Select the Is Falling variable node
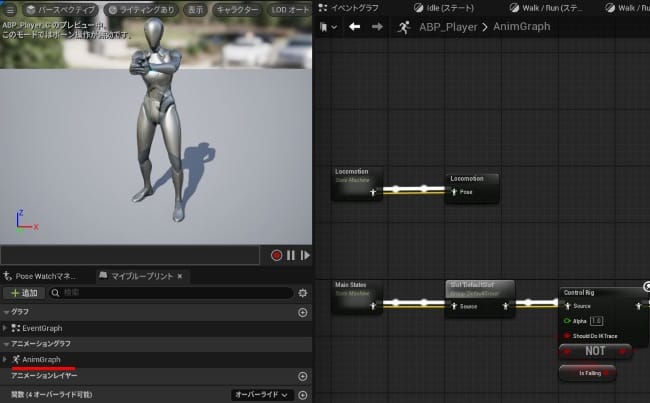This screenshot has height=403, width=650. (588, 373)
